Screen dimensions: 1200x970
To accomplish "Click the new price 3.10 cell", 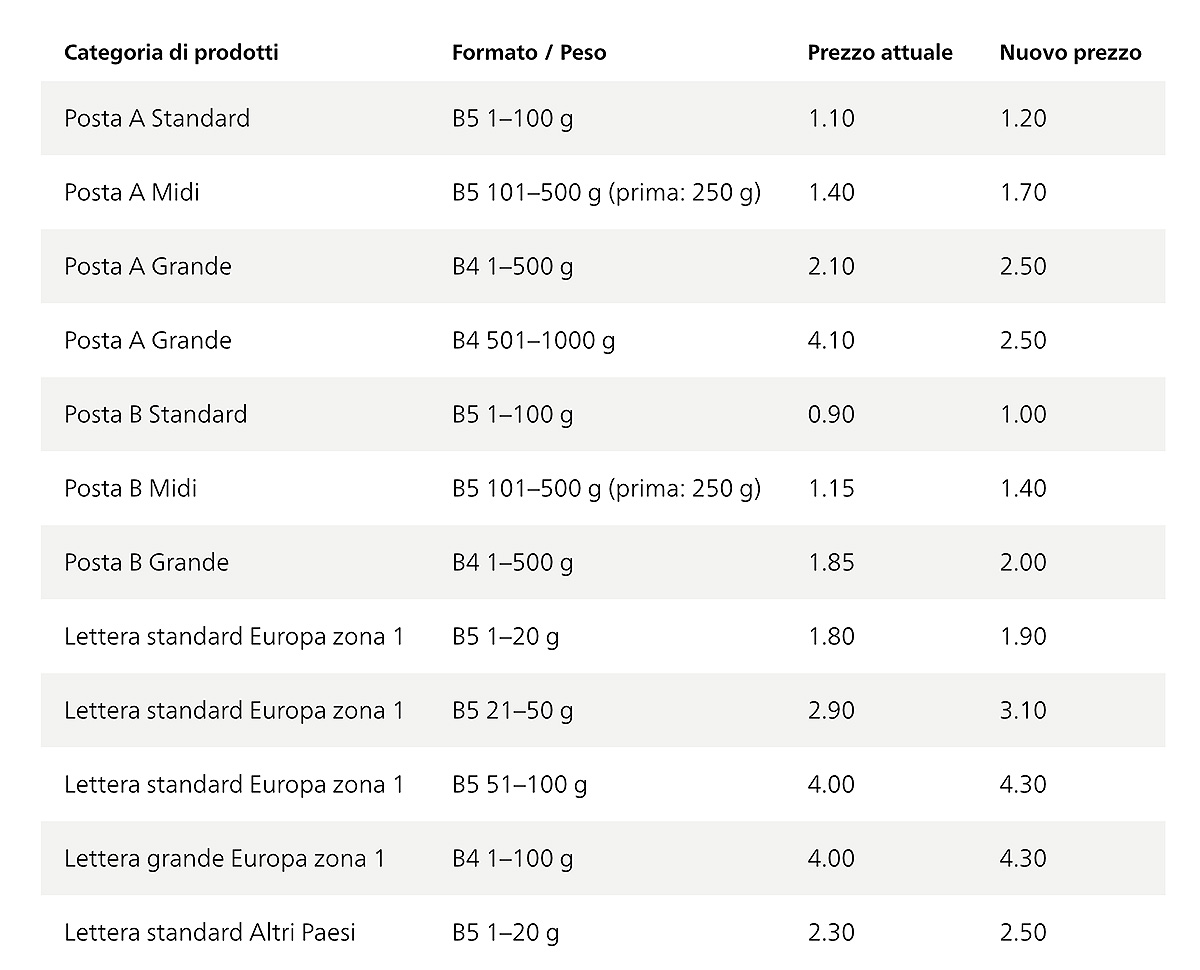I will (x=1023, y=711).
